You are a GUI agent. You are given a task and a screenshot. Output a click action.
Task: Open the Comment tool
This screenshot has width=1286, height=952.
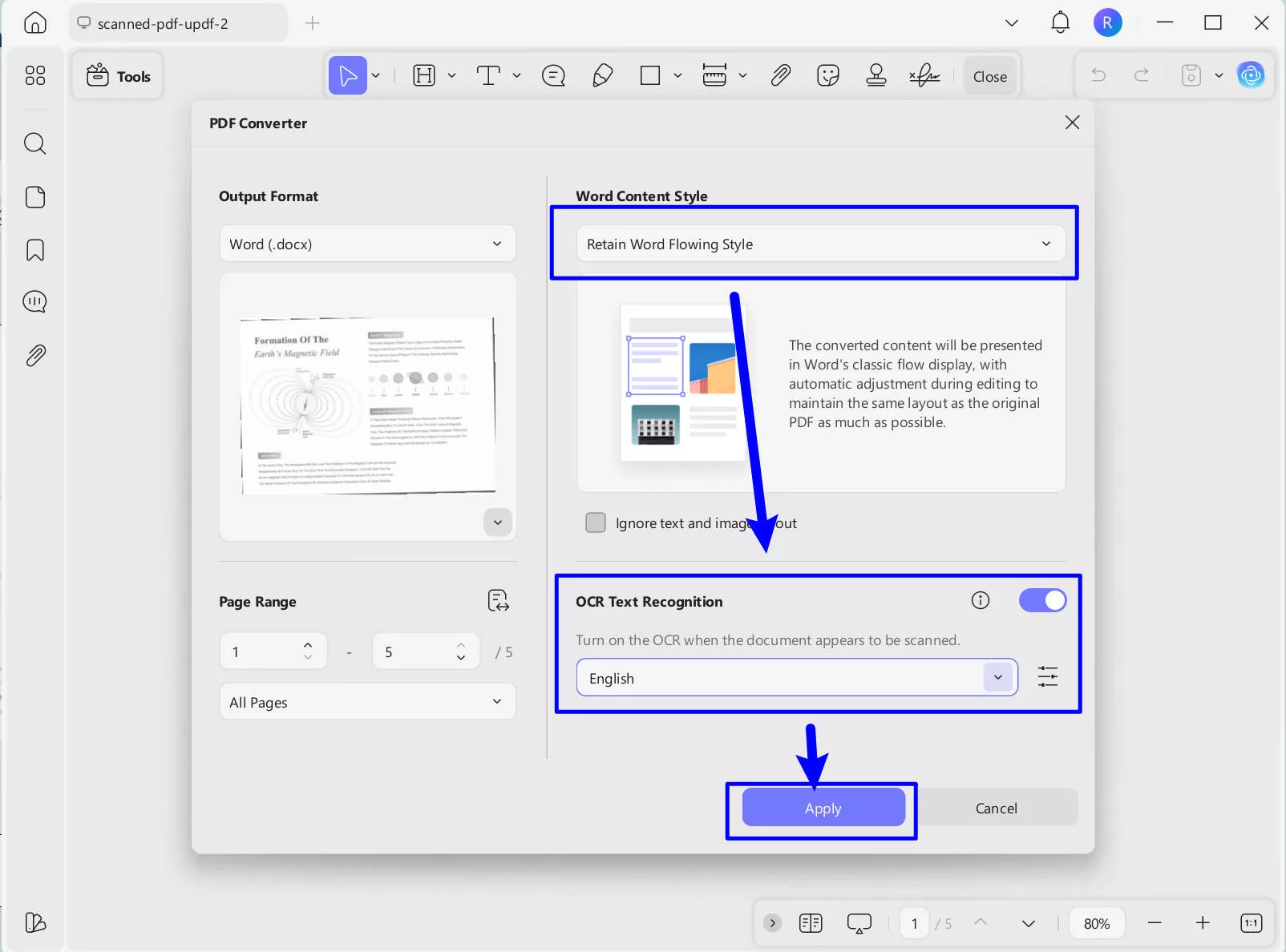click(x=552, y=75)
